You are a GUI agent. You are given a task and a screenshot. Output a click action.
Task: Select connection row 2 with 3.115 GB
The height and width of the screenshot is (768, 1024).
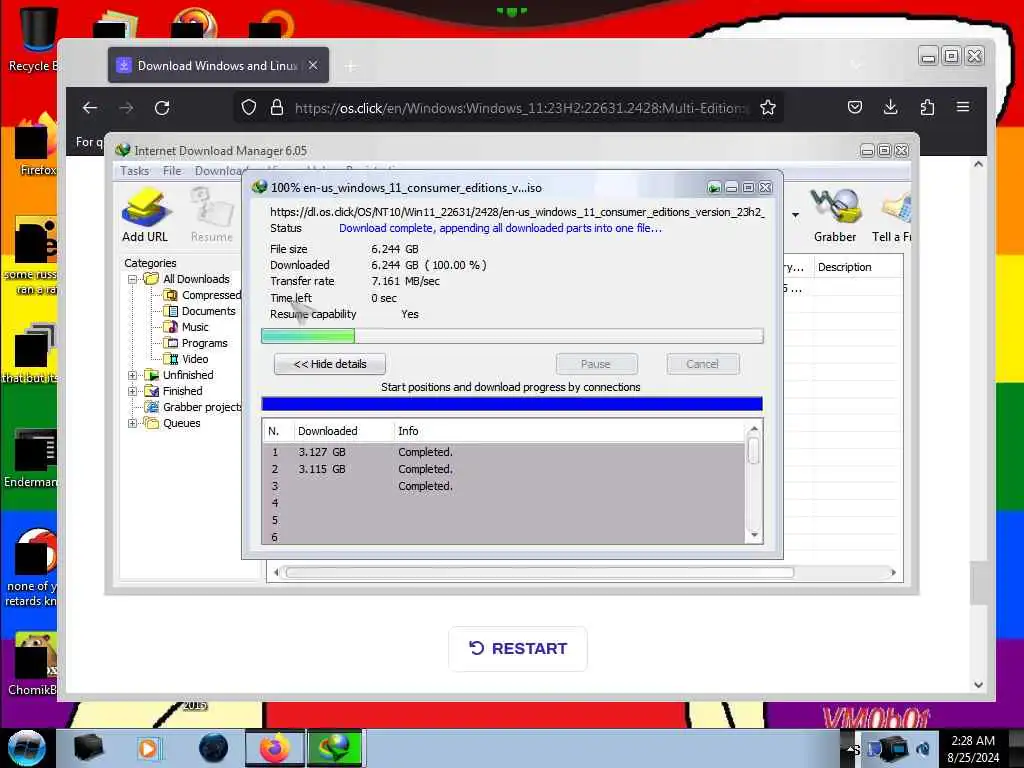[504, 469]
